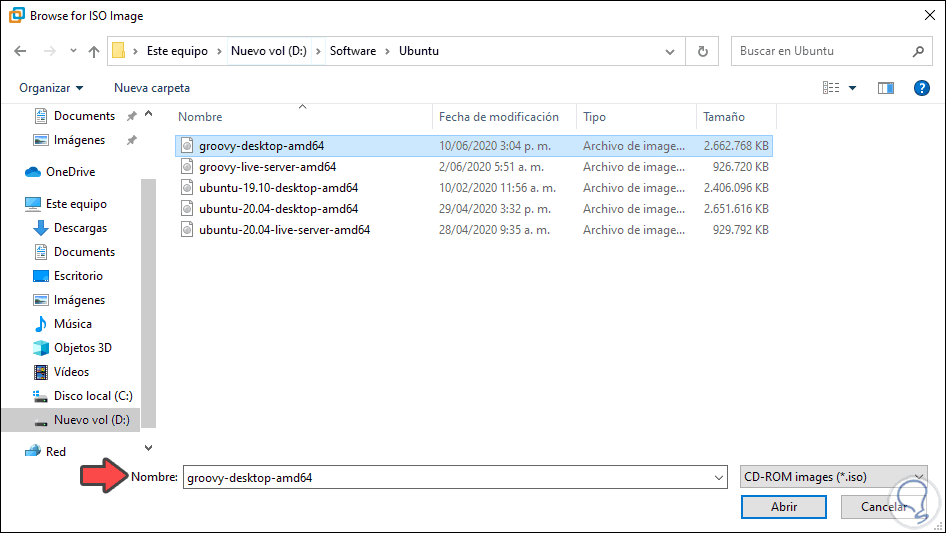
Task: Go up one folder level
Action: (x=94, y=51)
